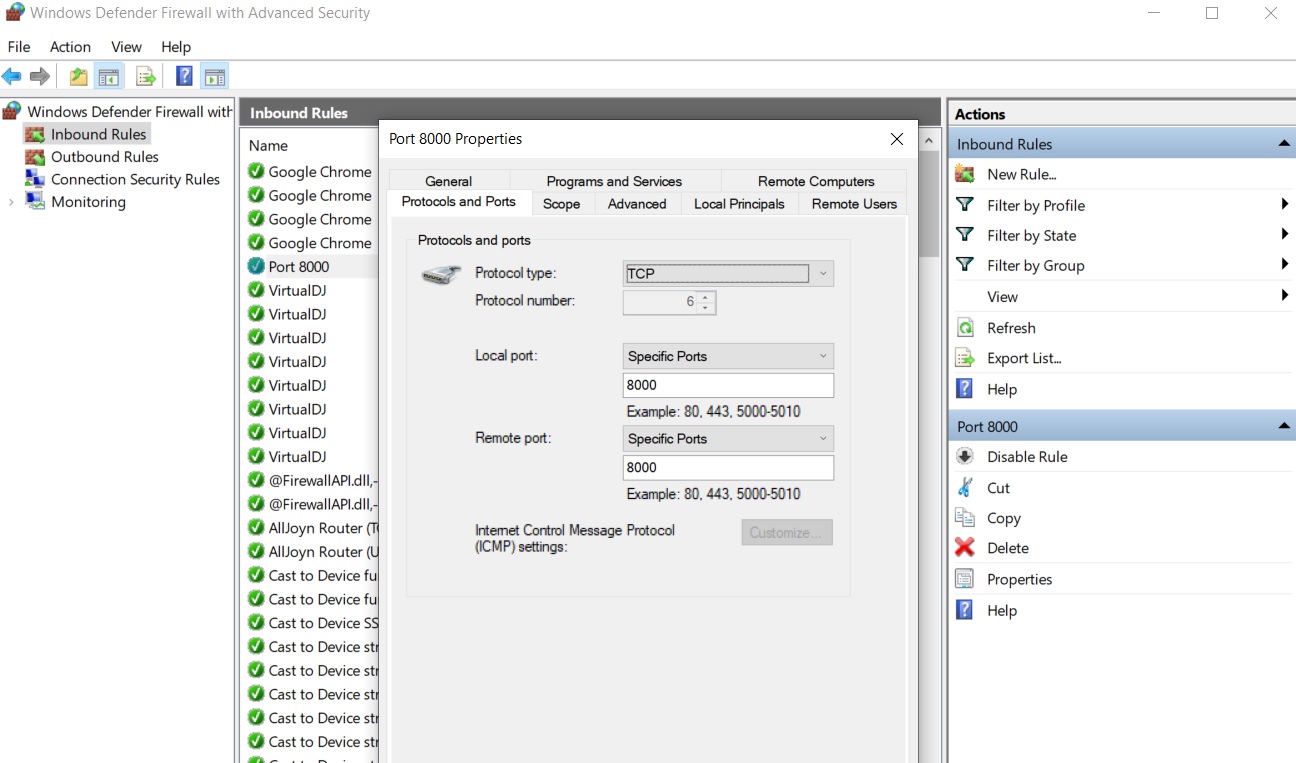Expand the Monitoring tree node chevron
This screenshot has height=763, width=1296.
click(11, 202)
